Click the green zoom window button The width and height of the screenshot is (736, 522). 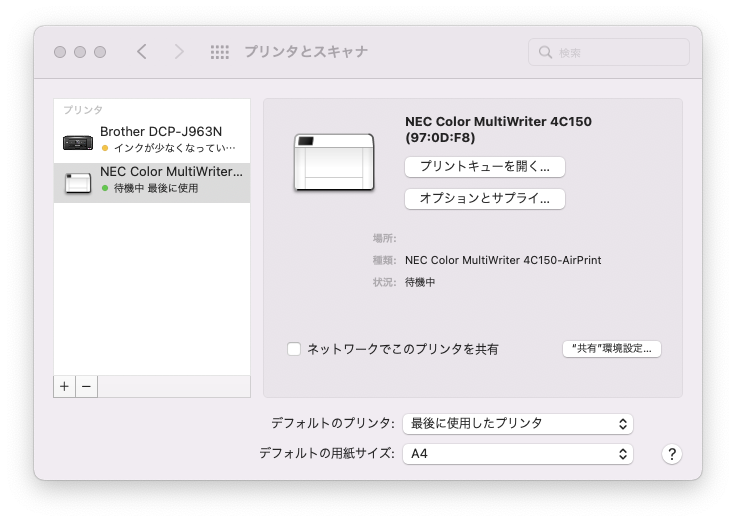coord(100,52)
